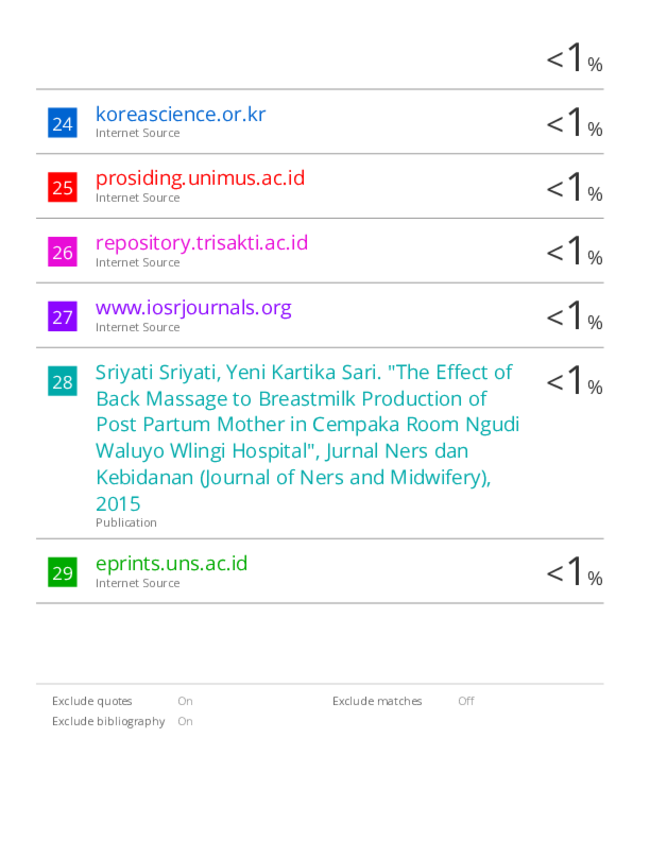This screenshot has width=650, height=841.
Task: Click the blue source number 24 badge
Action: click(62, 123)
